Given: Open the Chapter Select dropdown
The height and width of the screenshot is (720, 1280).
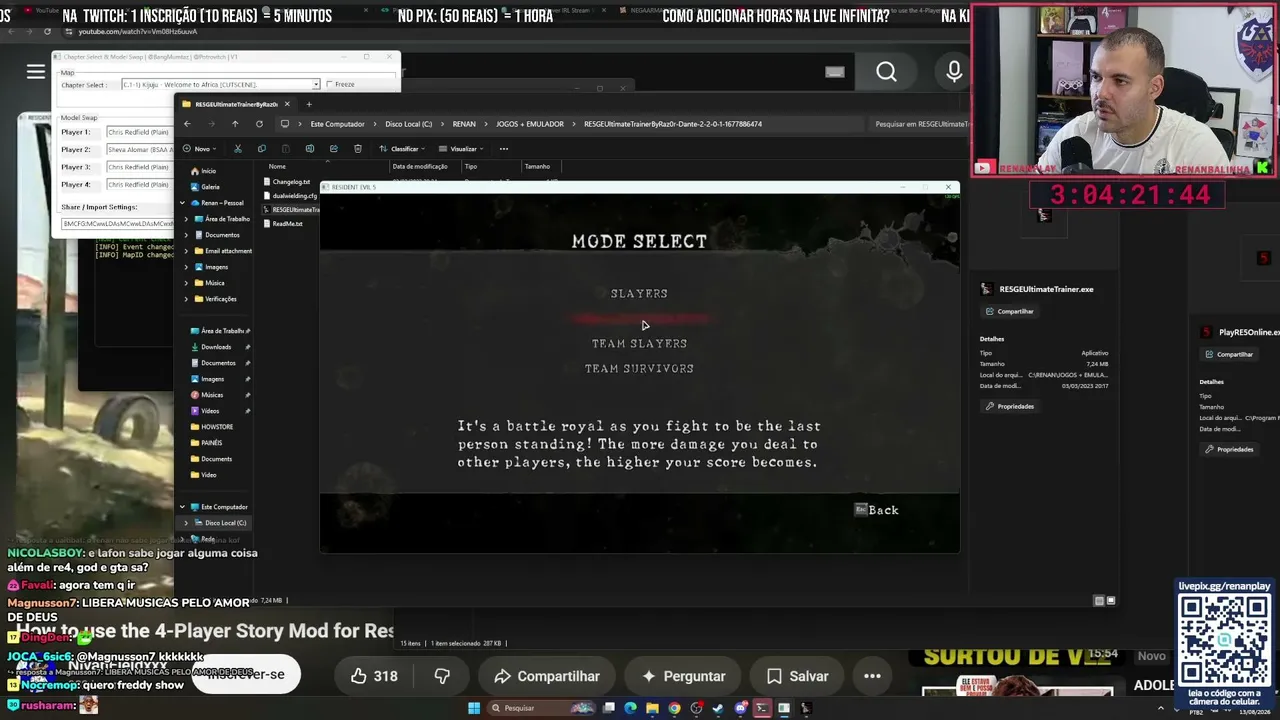Looking at the screenshot, I should coord(316,85).
